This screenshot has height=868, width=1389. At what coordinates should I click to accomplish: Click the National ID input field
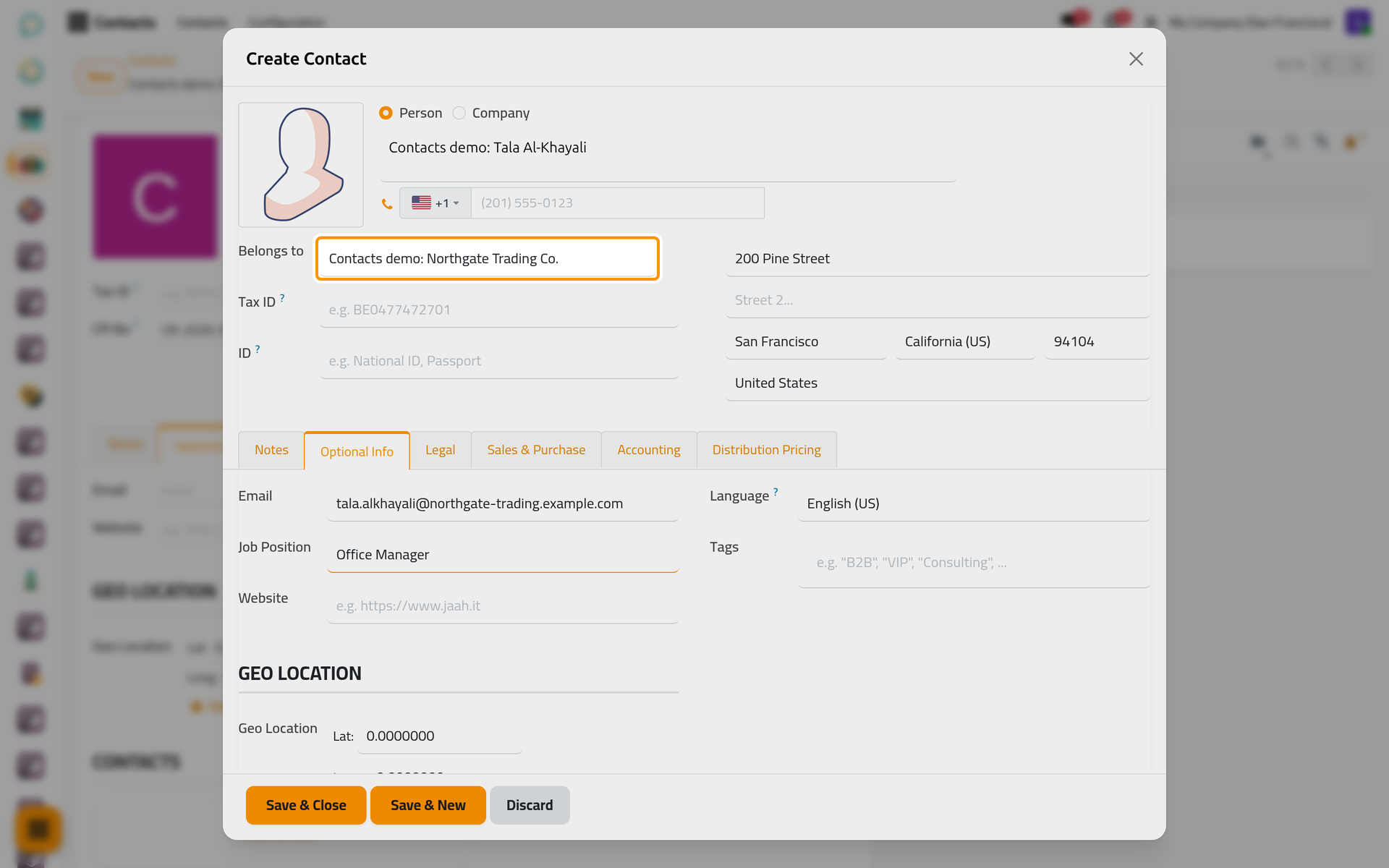click(499, 361)
